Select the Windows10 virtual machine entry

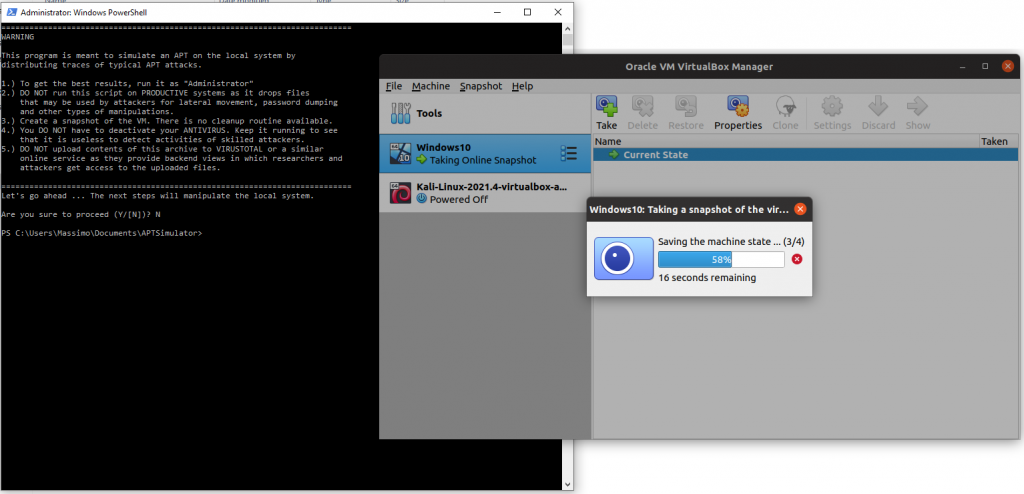tap(485, 154)
